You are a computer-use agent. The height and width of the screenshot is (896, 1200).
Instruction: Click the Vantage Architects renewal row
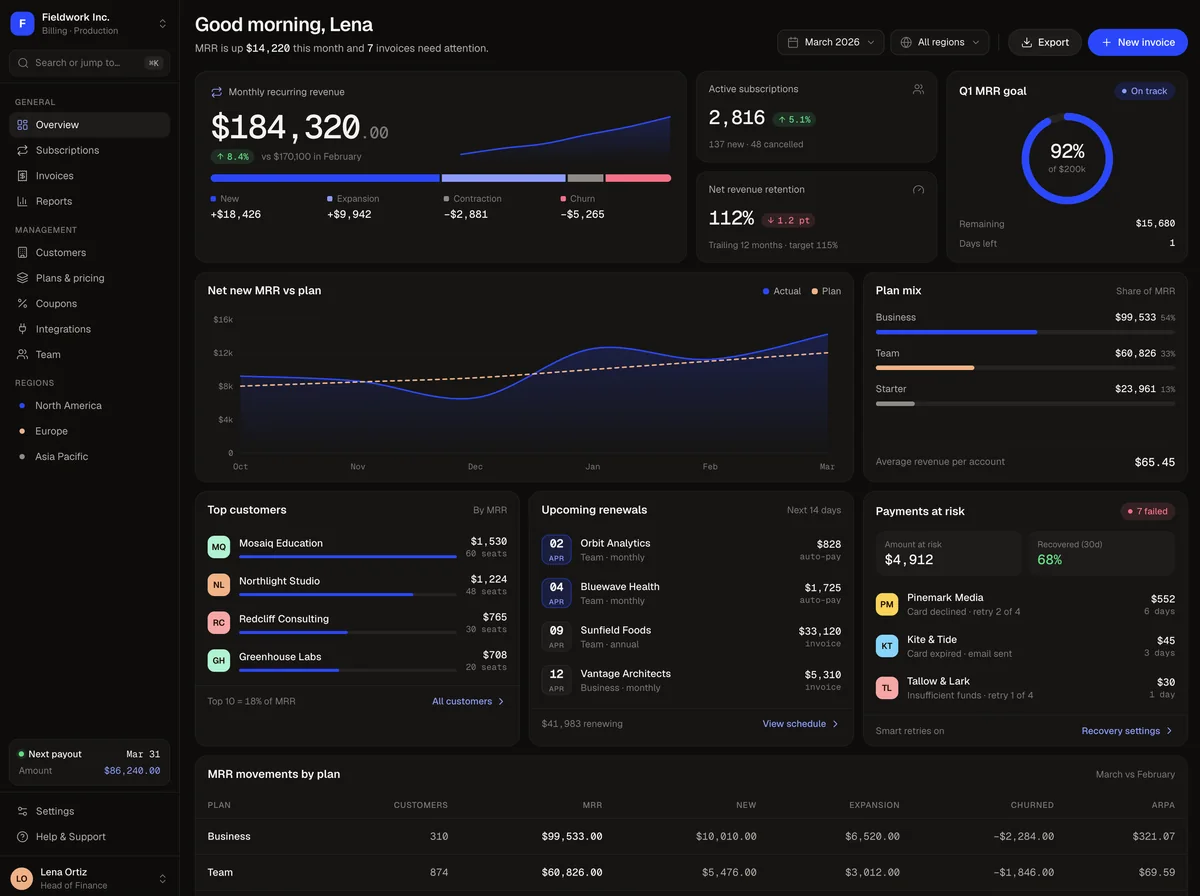[x=691, y=680]
